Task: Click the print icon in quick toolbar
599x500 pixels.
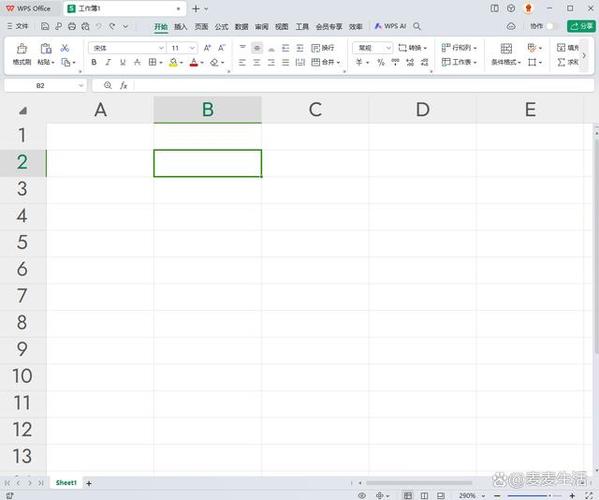Action: point(72,26)
